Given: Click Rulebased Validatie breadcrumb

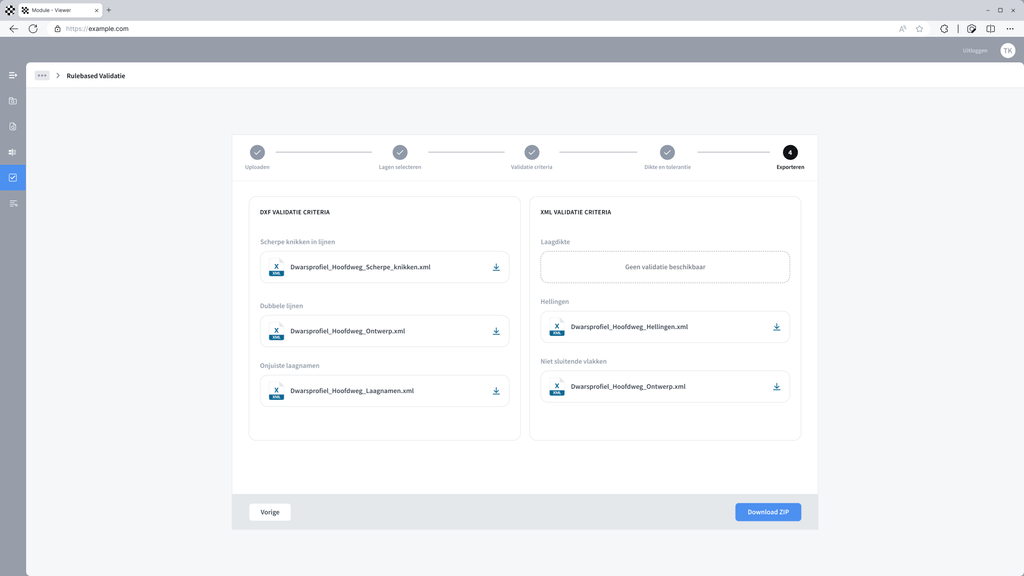Looking at the screenshot, I should coord(95,76).
